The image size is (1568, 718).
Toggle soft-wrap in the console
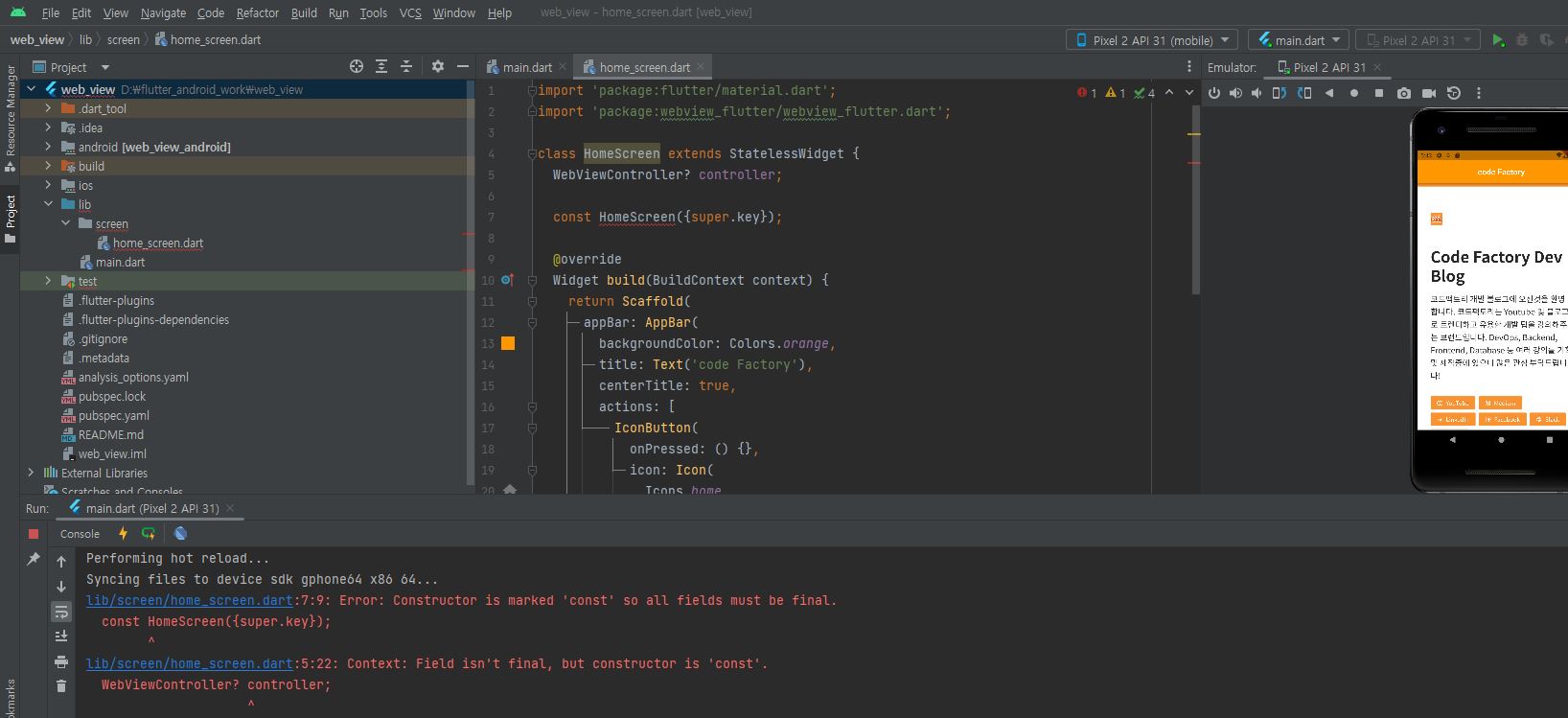pos(61,612)
